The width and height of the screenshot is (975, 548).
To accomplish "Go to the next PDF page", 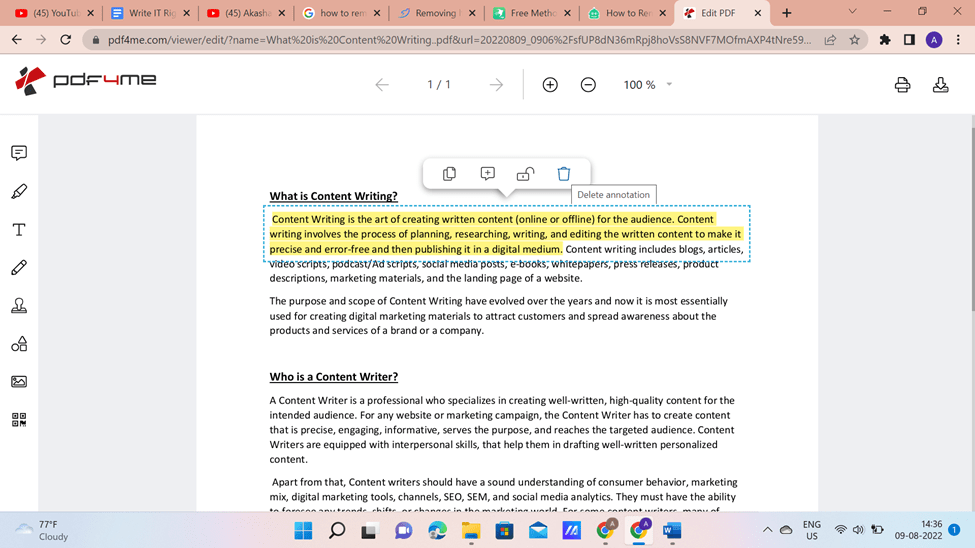I will pyautogui.click(x=496, y=85).
